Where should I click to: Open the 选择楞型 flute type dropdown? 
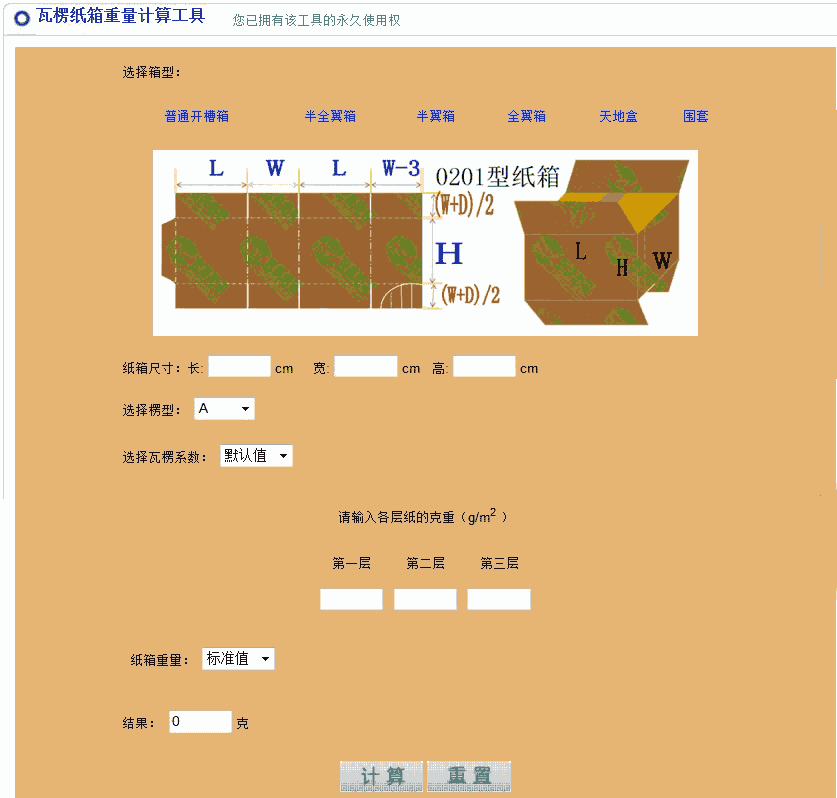224,409
